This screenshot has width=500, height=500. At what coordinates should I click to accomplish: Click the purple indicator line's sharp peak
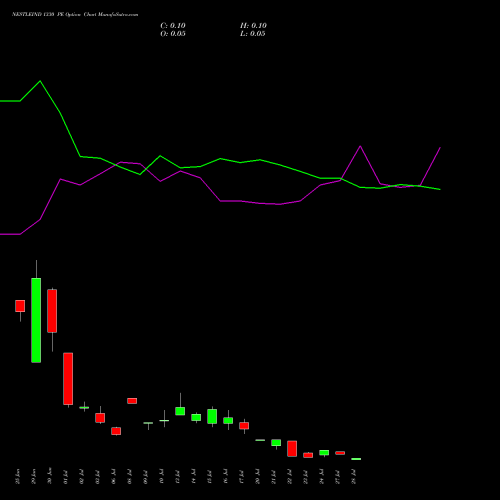click(360, 146)
